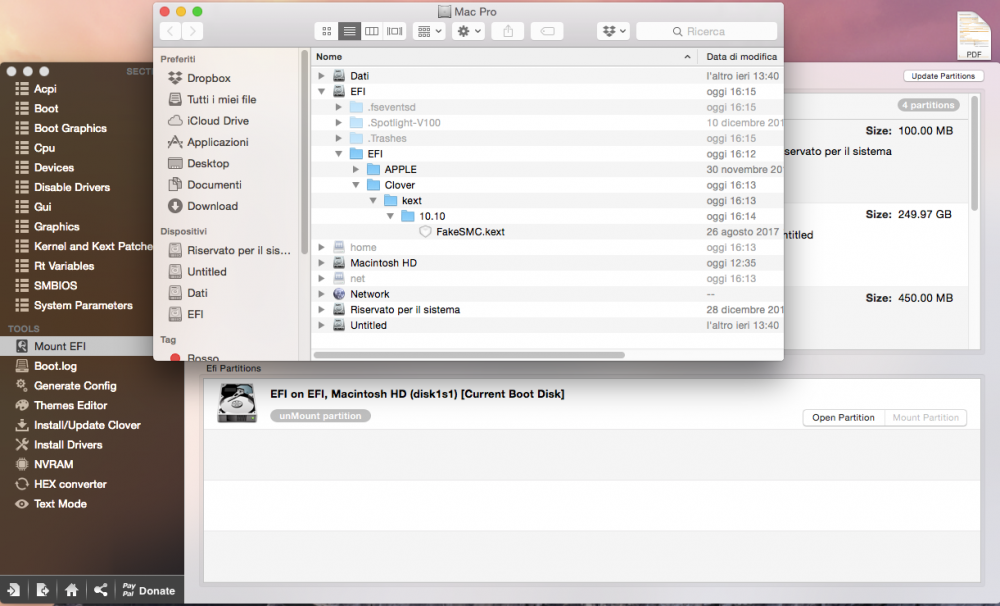The image size is (1000, 606).
Task: Select Riservato per il sistema row in list
Action: (547, 309)
